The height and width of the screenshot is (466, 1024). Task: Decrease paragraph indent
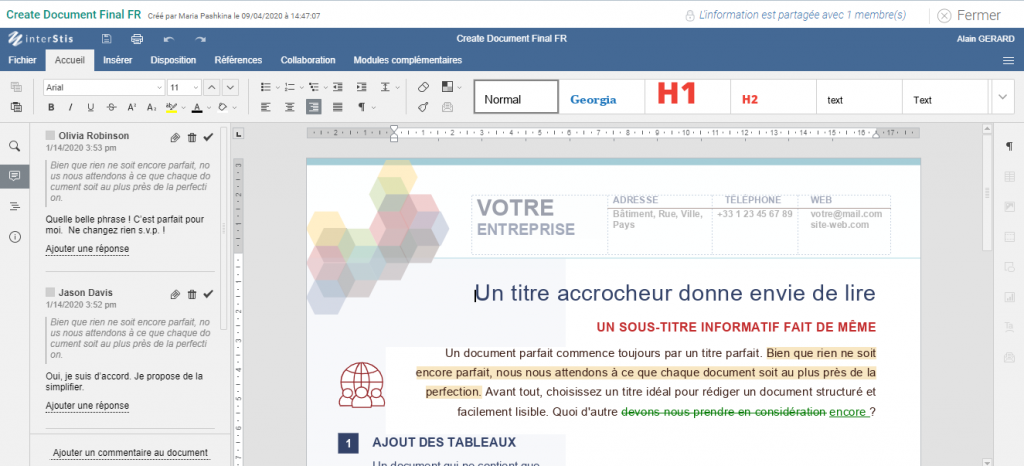point(337,87)
